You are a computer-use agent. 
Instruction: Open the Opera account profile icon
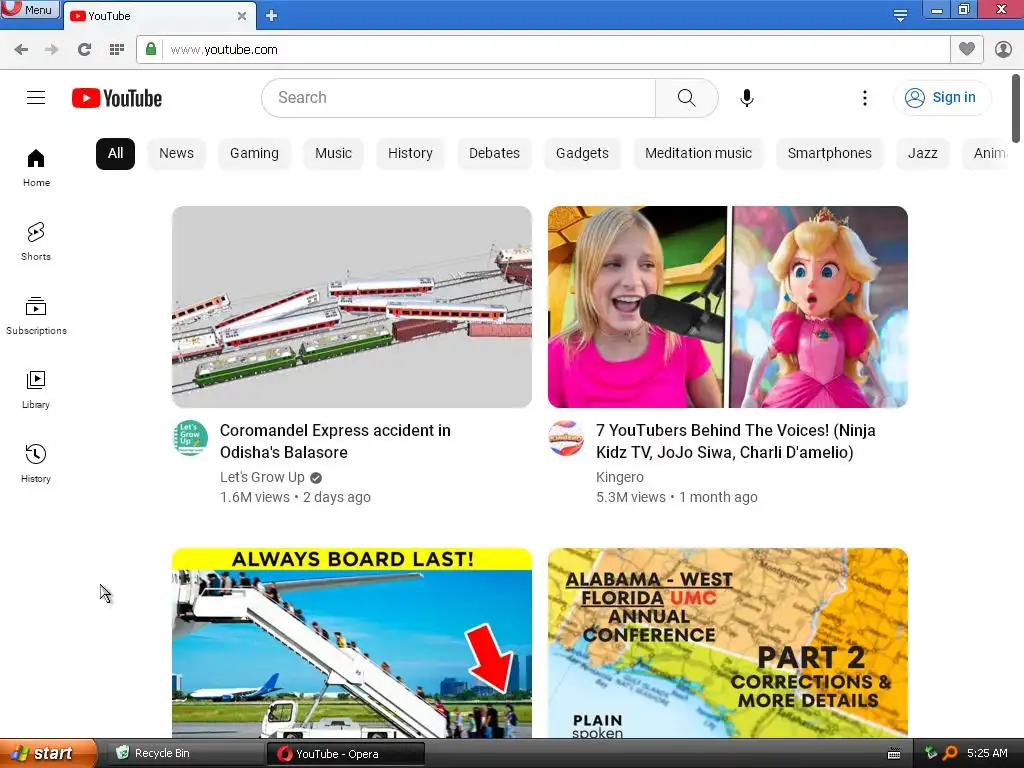[1003, 50]
